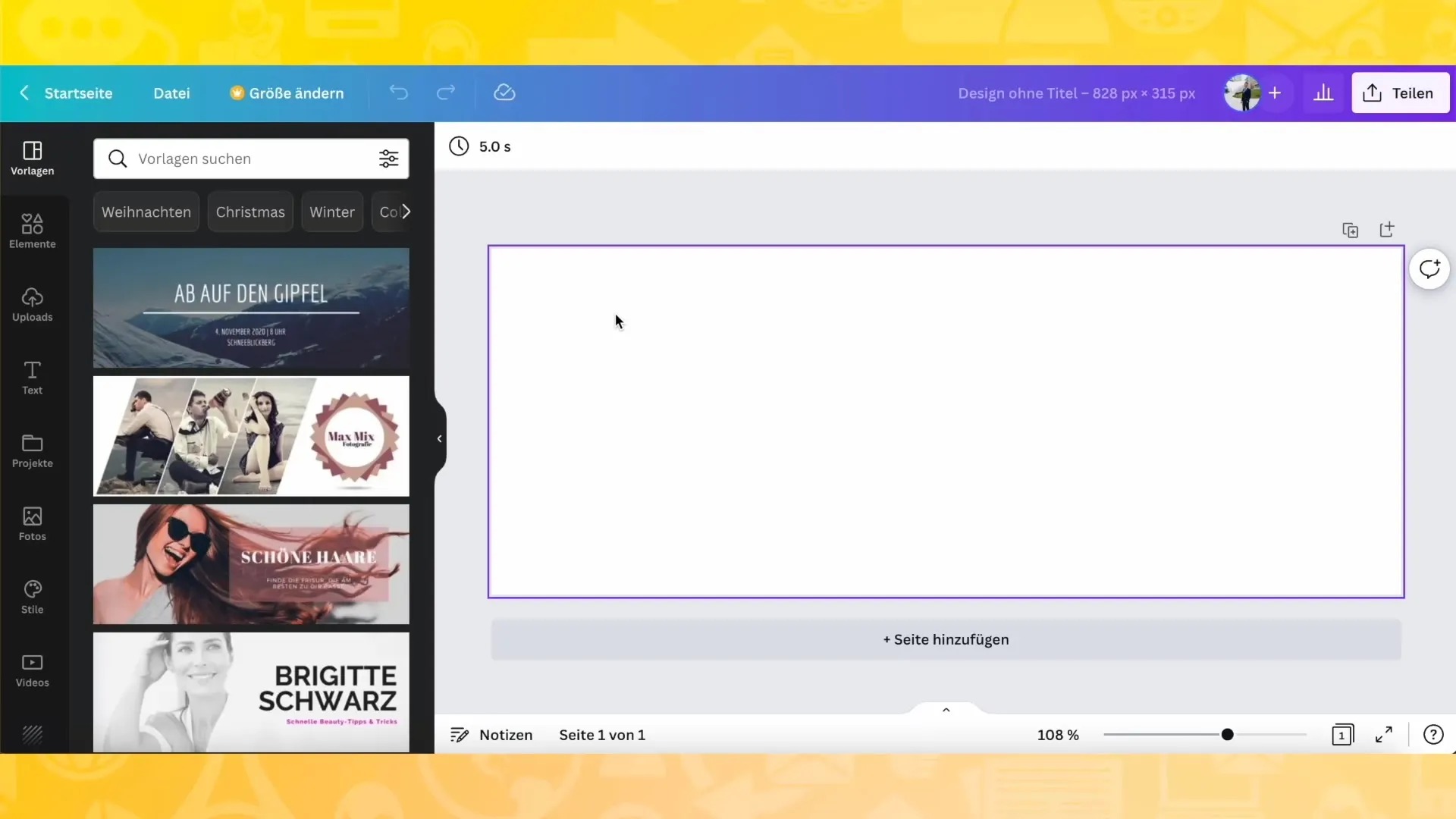Expand the template category filter dropdown
Image resolution: width=1456 pixels, height=819 pixels.
click(388, 159)
